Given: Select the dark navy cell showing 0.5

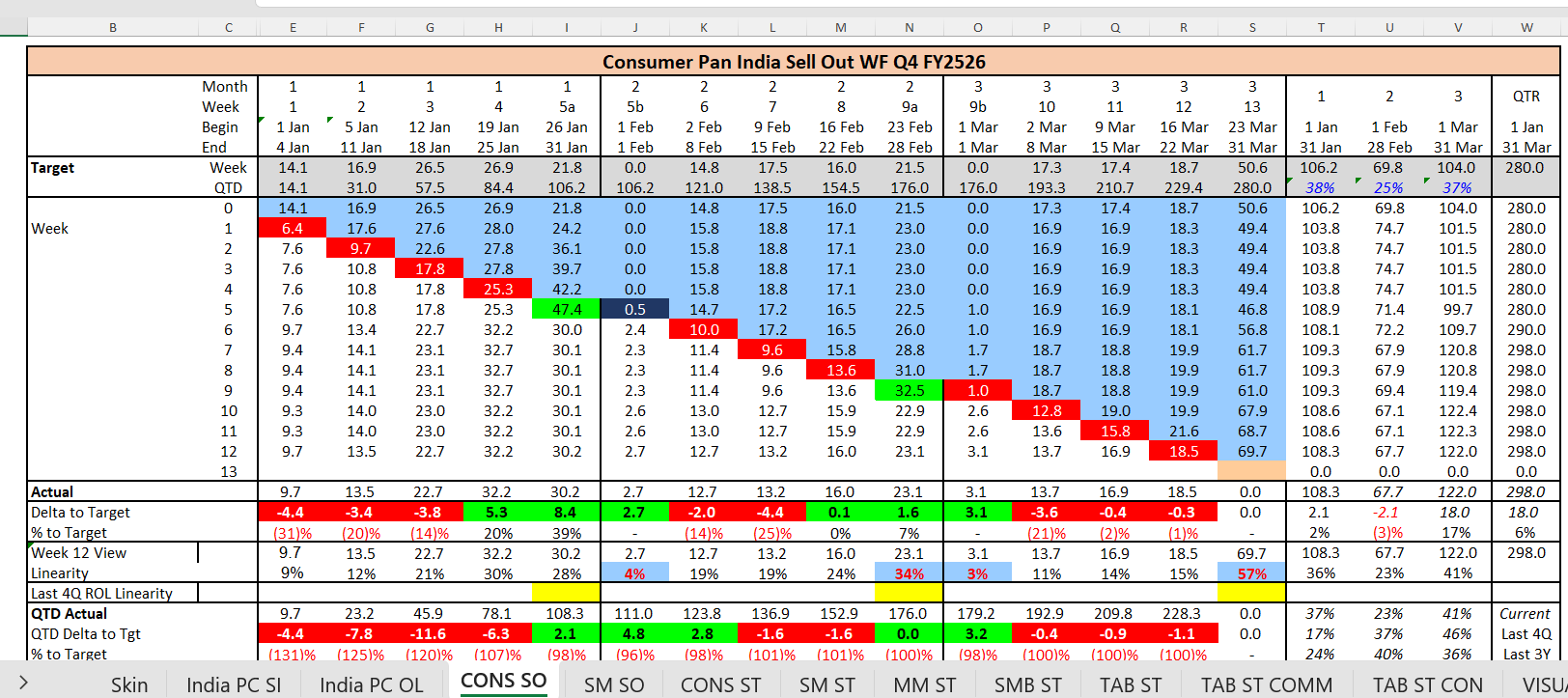Looking at the screenshot, I should tap(634, 309).
